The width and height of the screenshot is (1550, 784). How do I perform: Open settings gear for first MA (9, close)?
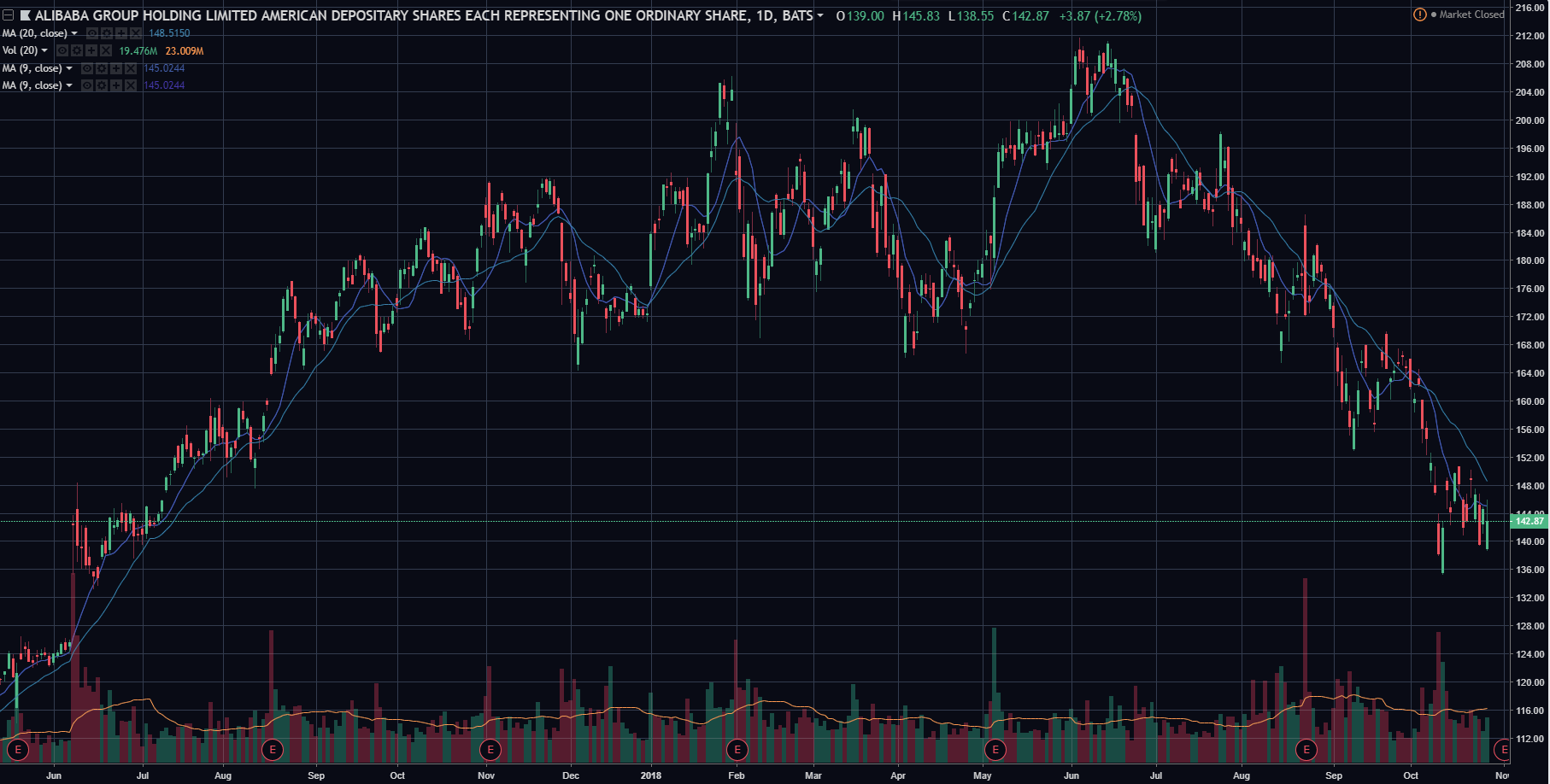(x=102, y=68)
